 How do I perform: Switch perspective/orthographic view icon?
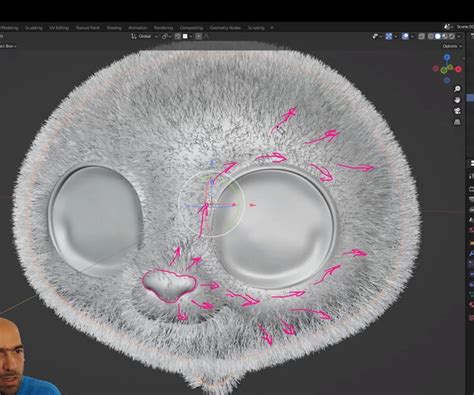point(457,122)
